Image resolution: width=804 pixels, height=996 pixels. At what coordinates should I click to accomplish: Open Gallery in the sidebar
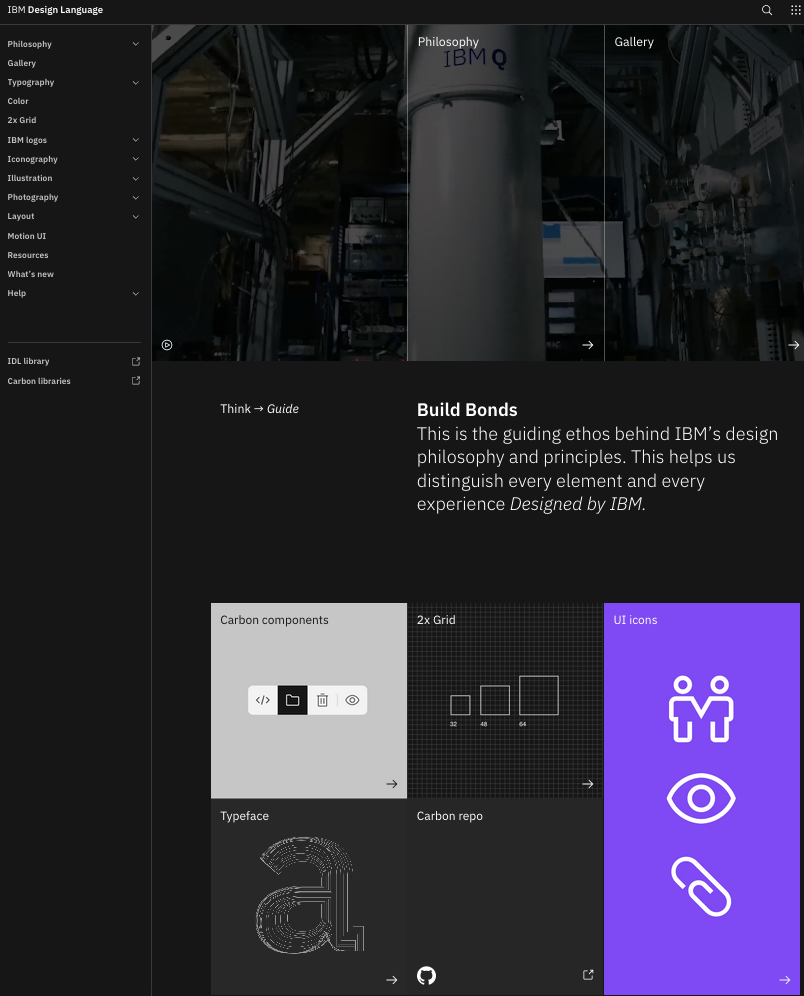[22, 63]
